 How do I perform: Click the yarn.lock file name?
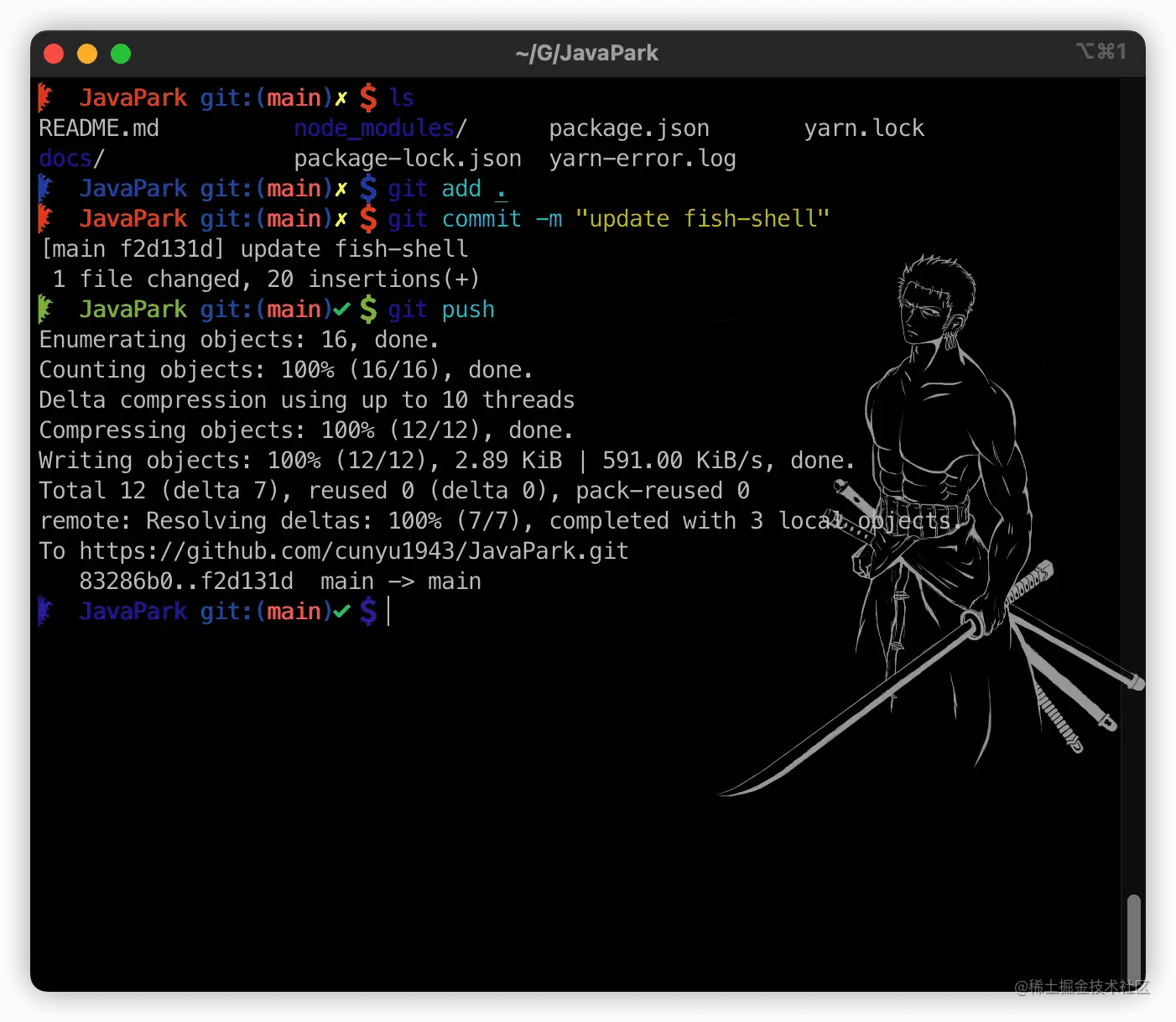[x=864, y=128]
